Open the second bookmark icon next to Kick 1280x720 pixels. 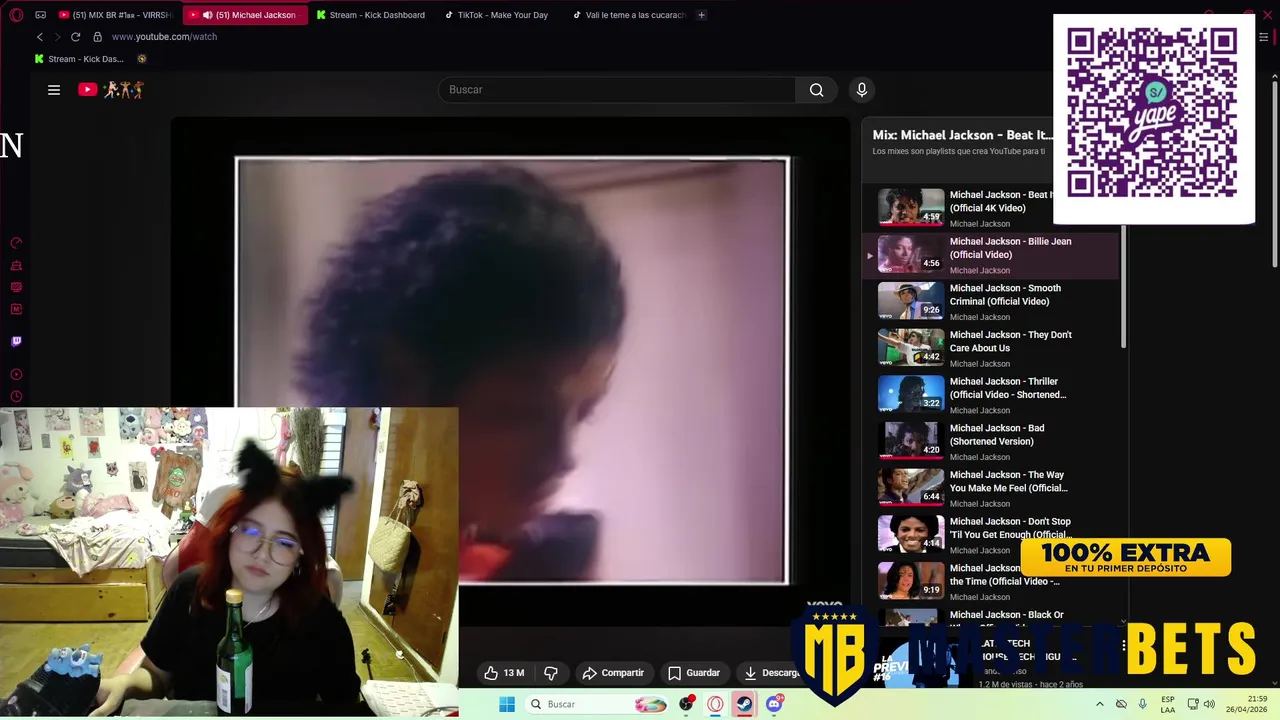[x=142, y=59]
